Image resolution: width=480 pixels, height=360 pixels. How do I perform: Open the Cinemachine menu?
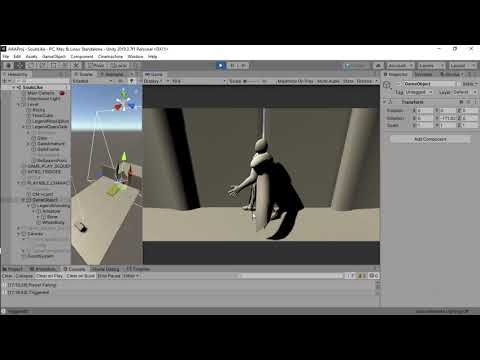pos(110,56)
